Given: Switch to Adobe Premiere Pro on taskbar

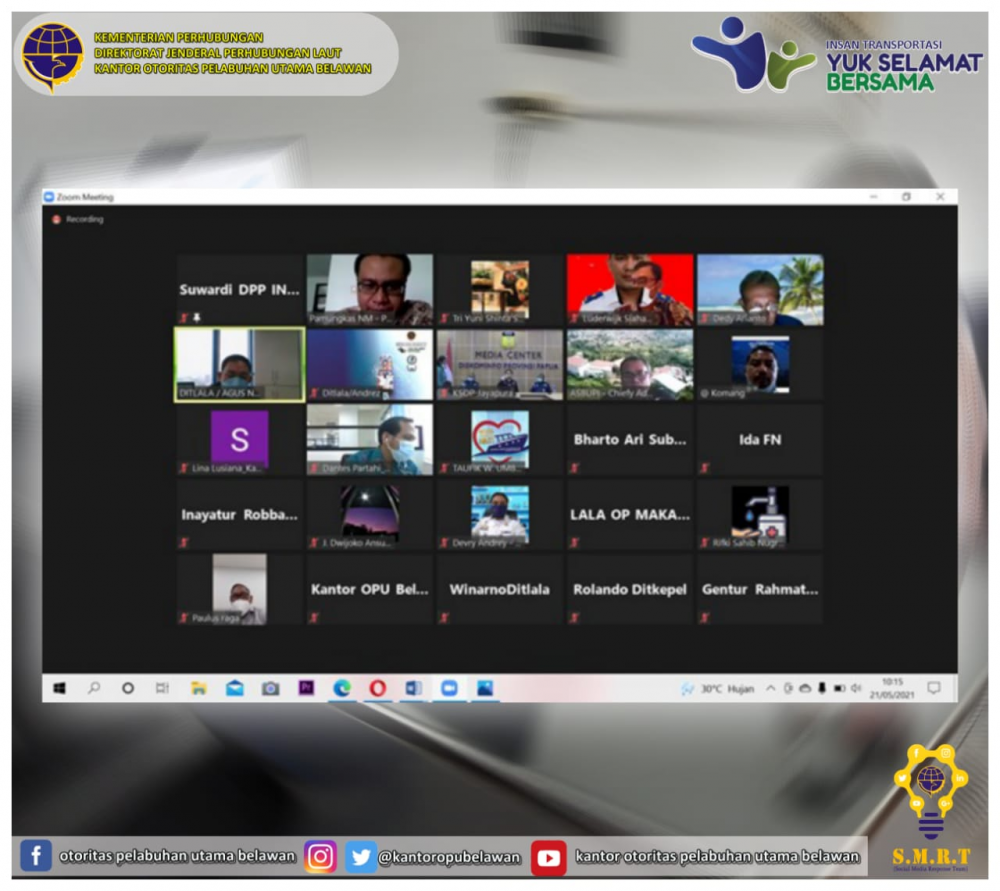Looking at the screenshot, I should coord(306,688).
